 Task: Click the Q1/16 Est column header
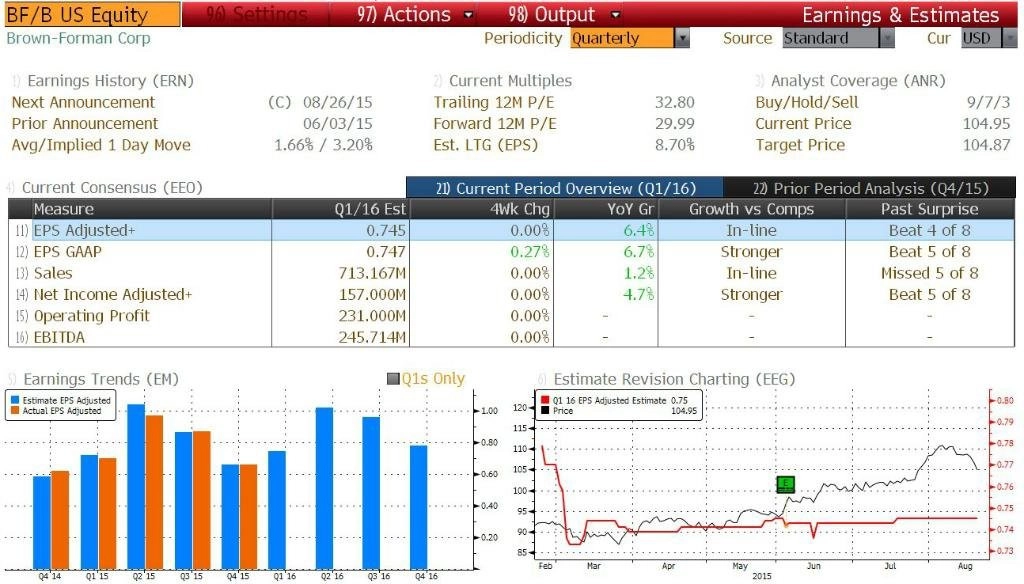pyautogui.click(x=340, y=209)
